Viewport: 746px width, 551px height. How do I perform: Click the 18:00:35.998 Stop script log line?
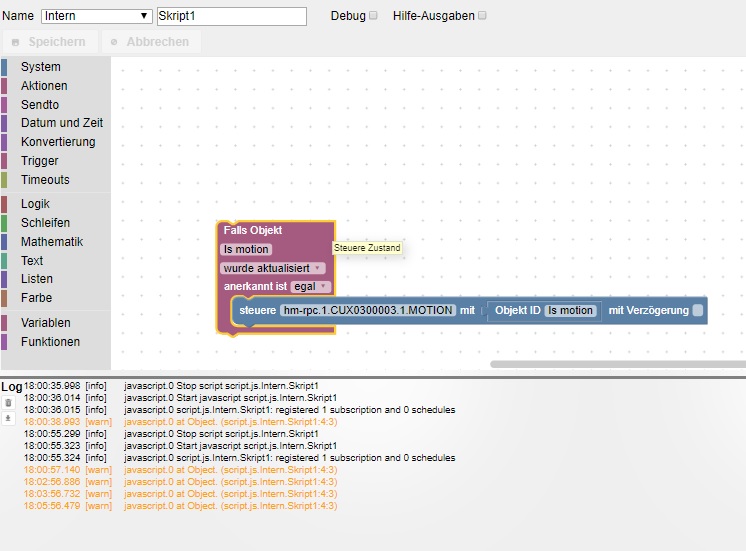click(x=171, y=386)
